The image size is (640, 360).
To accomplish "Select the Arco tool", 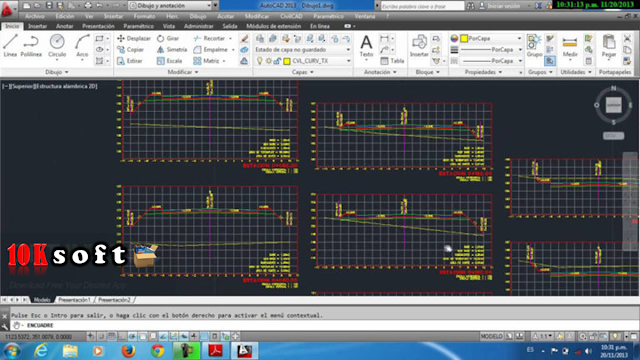I will click(x=82, y=46).
